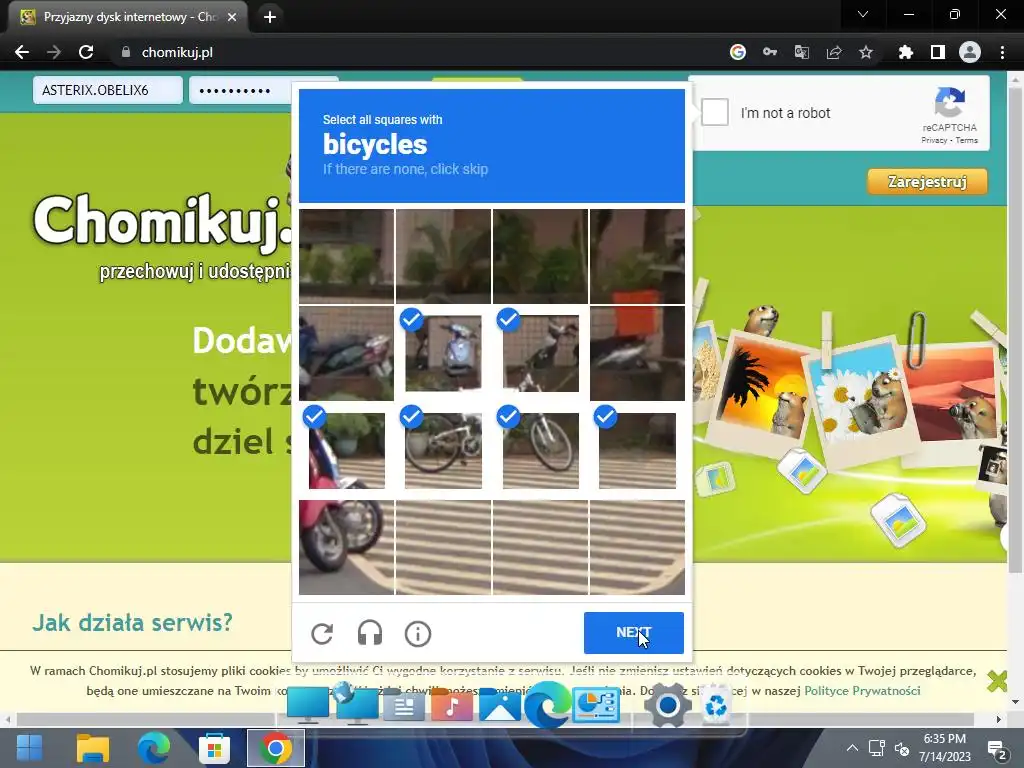This screenshot has height=768, width=1024.
Task: Open the Polityce Prywatności link
Action: 862,690
